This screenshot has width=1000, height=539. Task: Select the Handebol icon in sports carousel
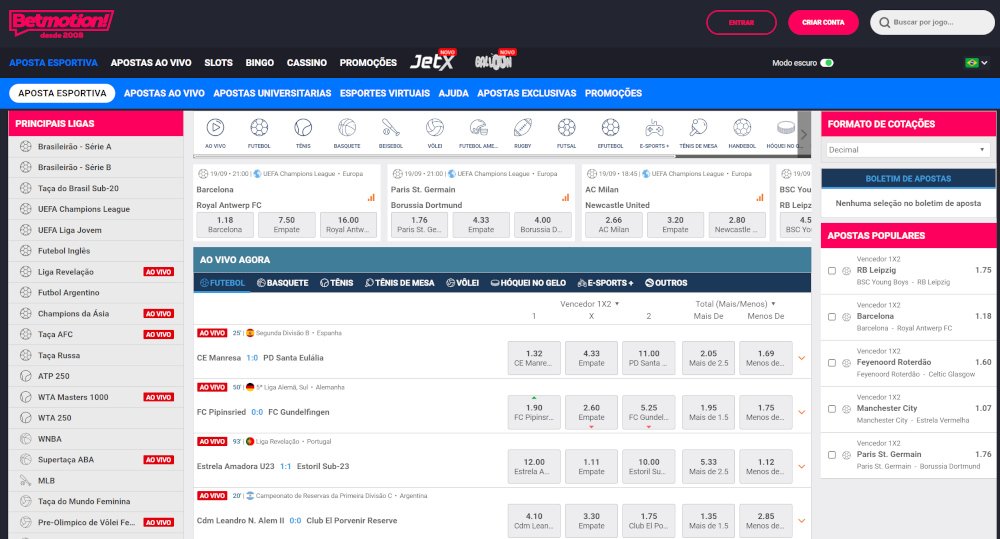(x=742, y=128)
